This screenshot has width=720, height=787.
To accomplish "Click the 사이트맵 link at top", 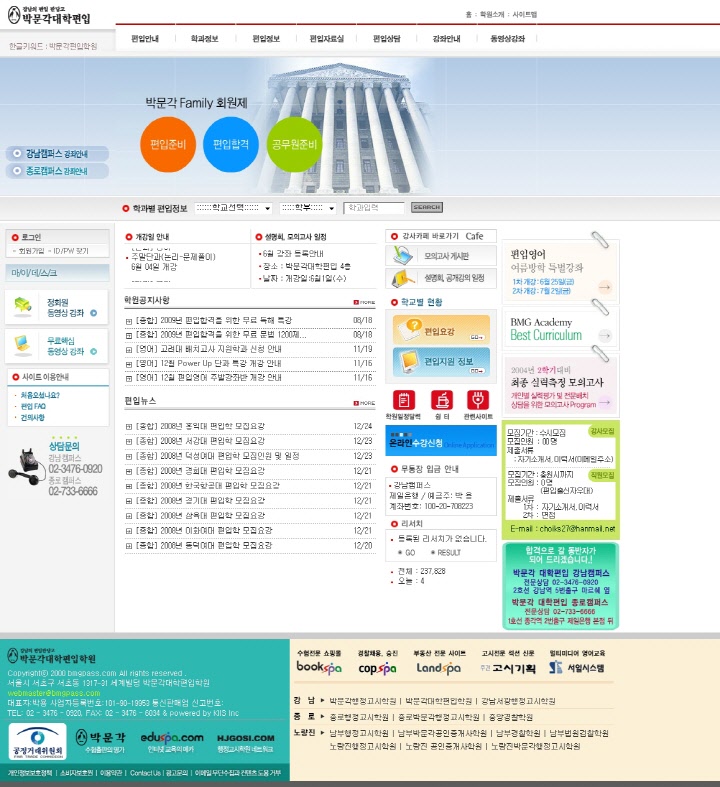I will point(525,15).
